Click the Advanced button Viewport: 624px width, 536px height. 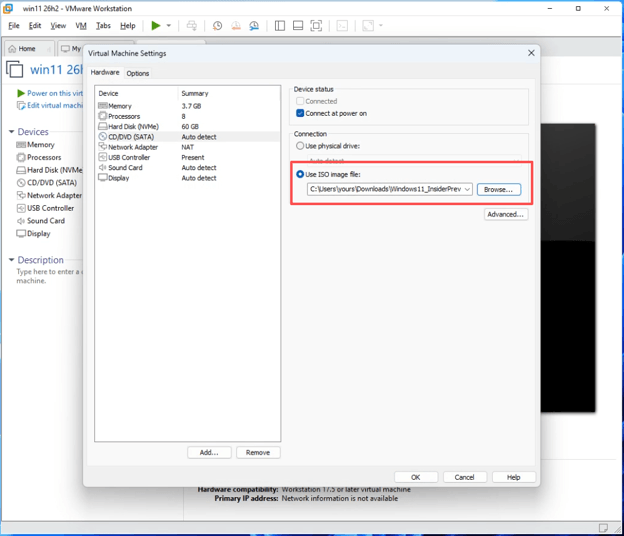506,214
